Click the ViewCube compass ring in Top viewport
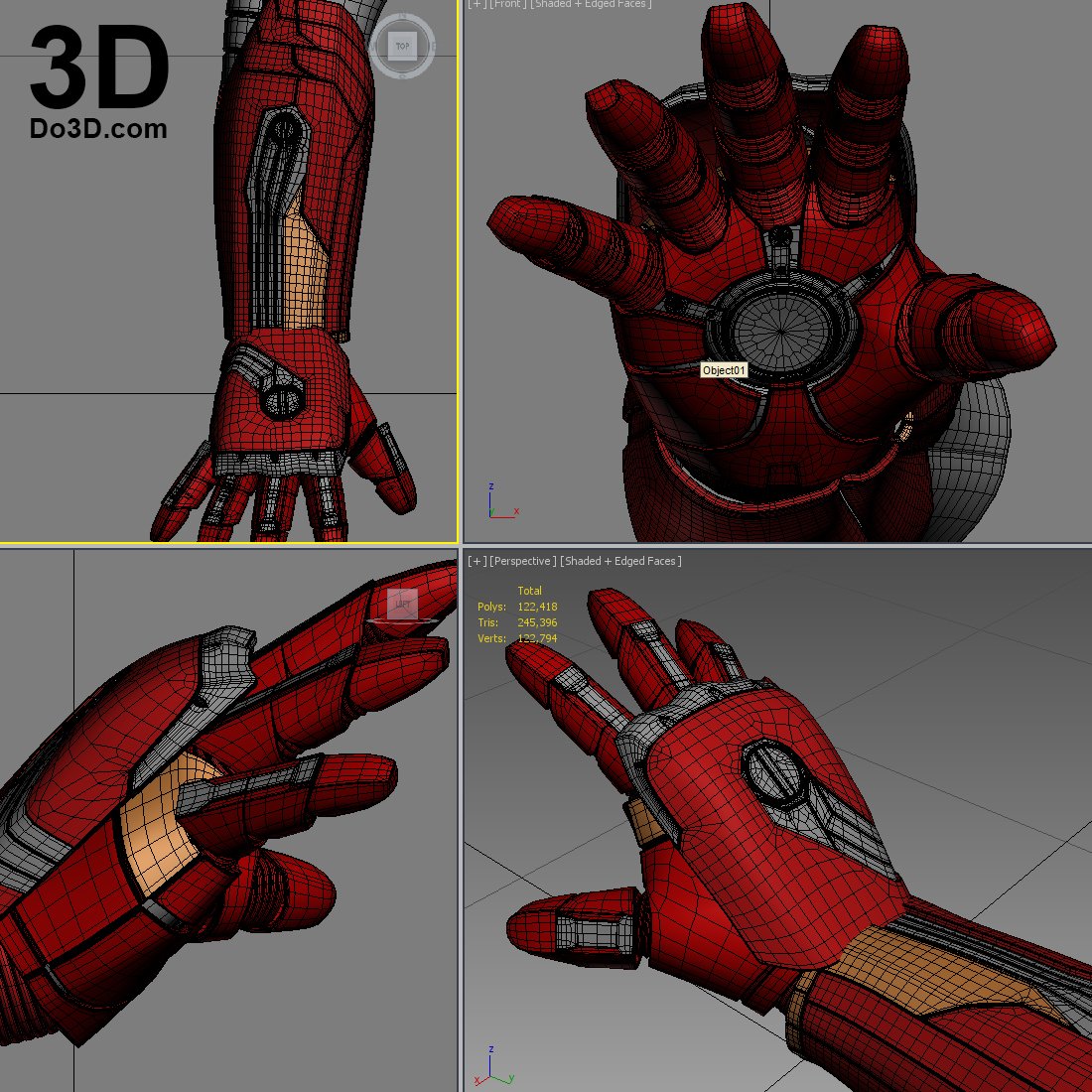The width and height of the screenshot is (1092, 1092). (402, 46)
